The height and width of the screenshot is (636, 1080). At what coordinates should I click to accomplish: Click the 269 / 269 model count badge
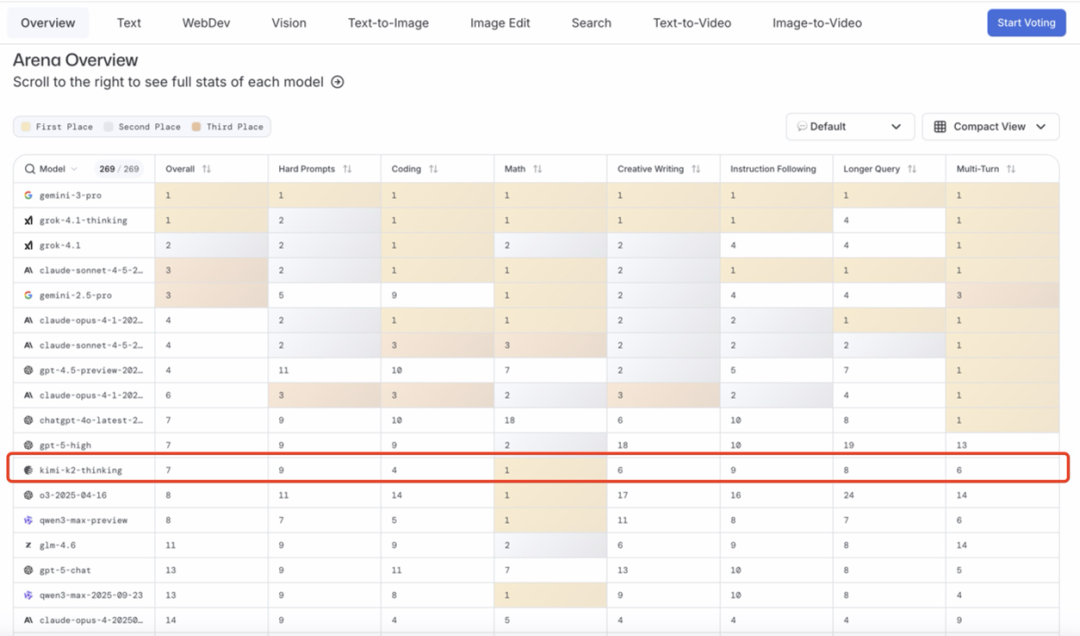coord(118,169)
